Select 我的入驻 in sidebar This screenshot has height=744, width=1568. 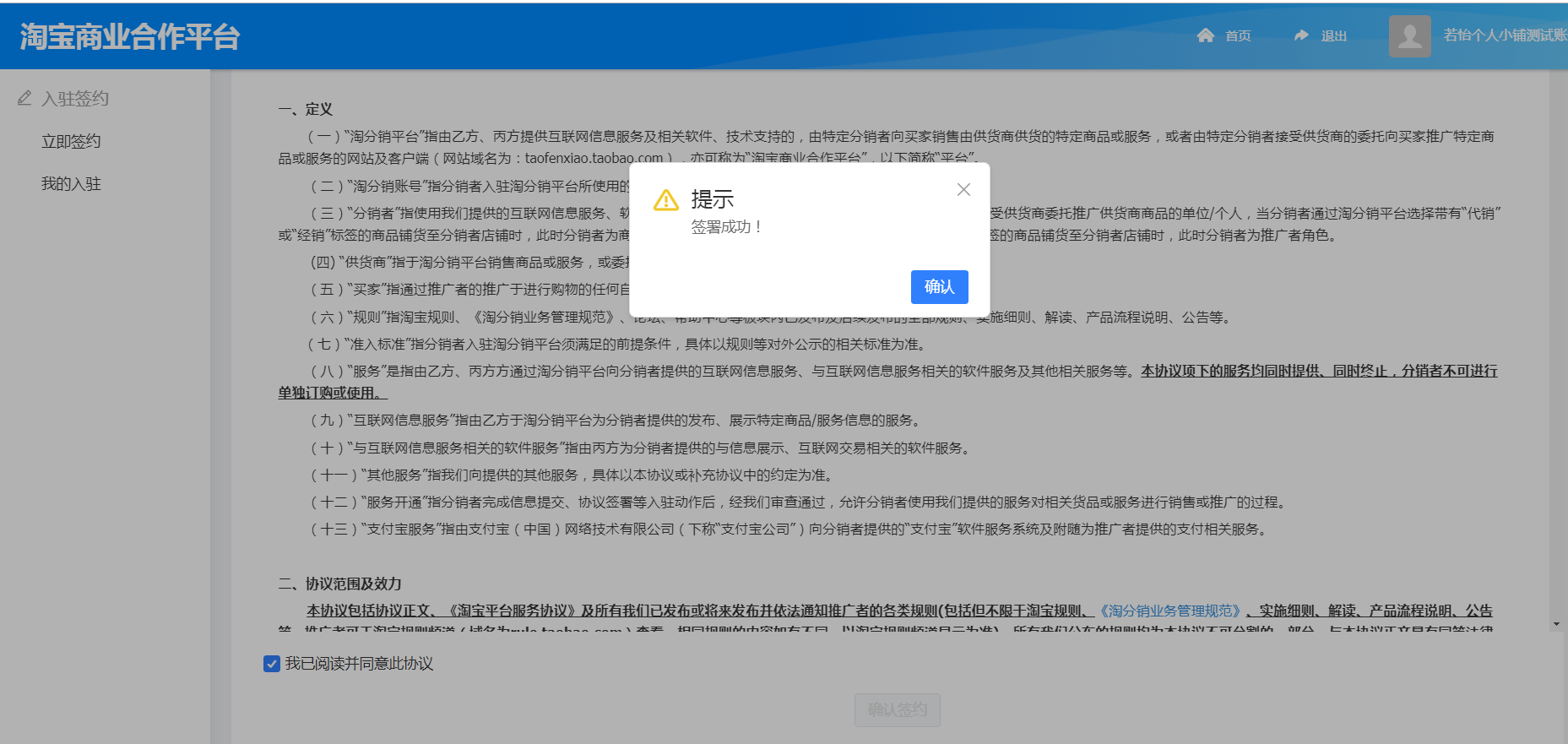[71, 183]
